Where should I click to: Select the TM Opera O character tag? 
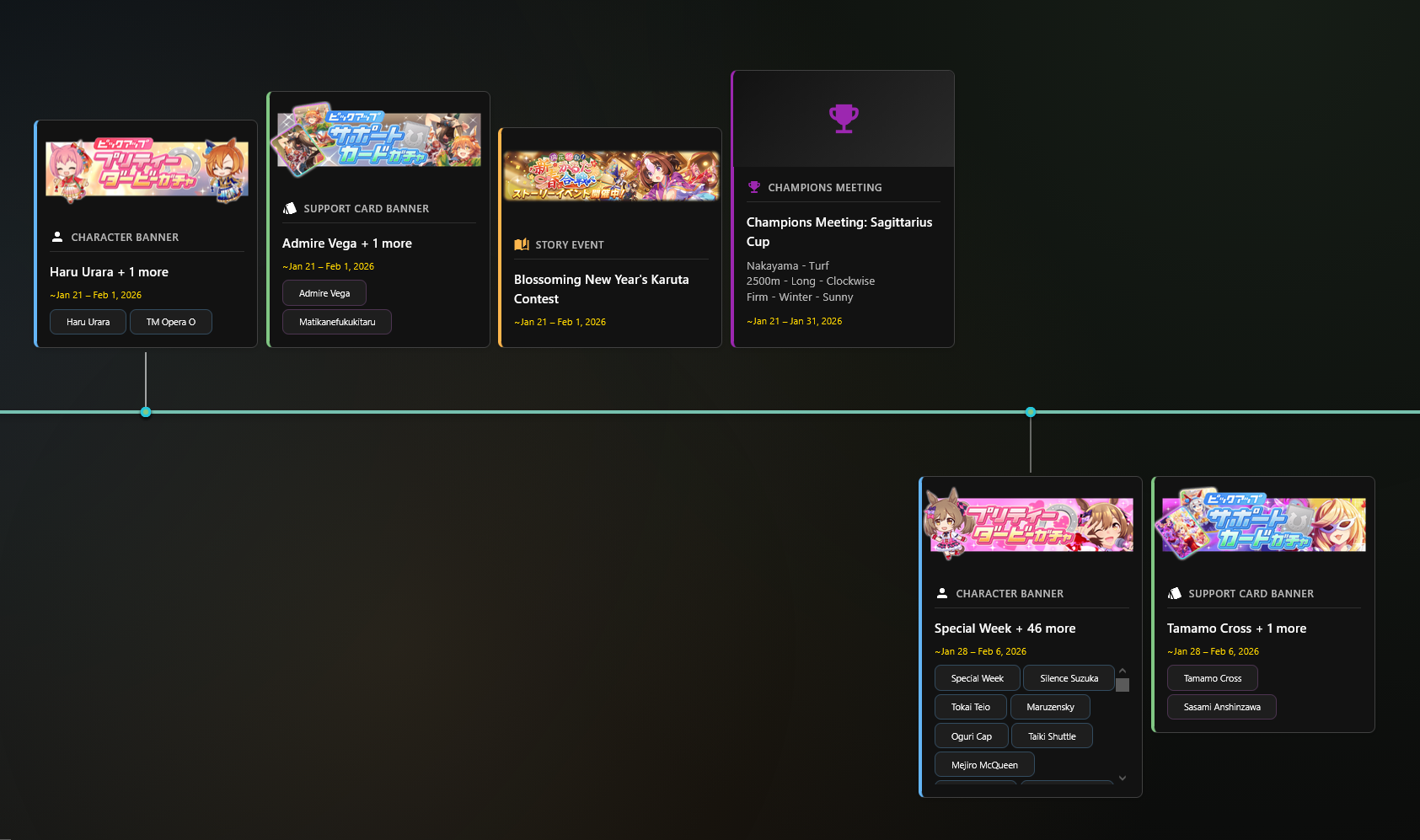pos(171,322)
